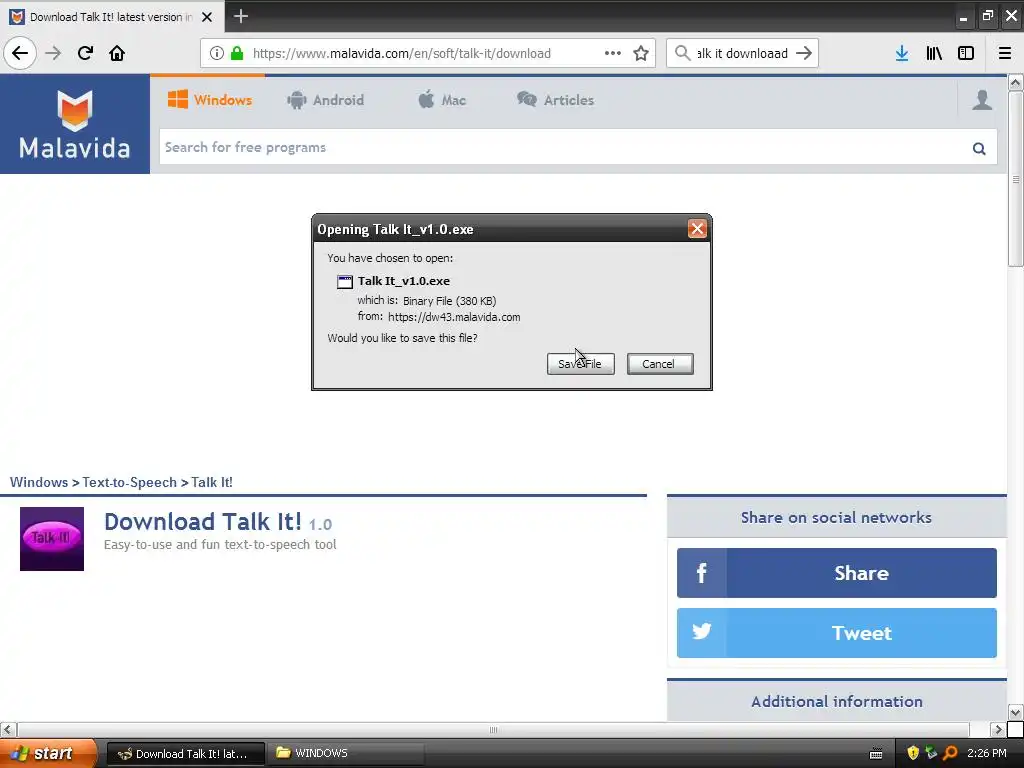This screenshot has width=1024, height=768.
Task: Open the Library bookshelf icon
Action: [x=934, y=53]
